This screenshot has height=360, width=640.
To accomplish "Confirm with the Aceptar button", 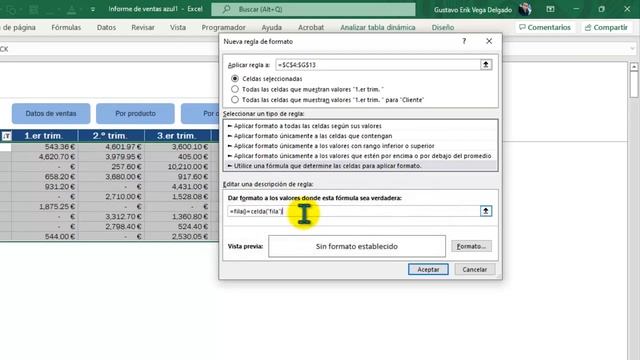I will pyautogui.click(x=428, y=269).
